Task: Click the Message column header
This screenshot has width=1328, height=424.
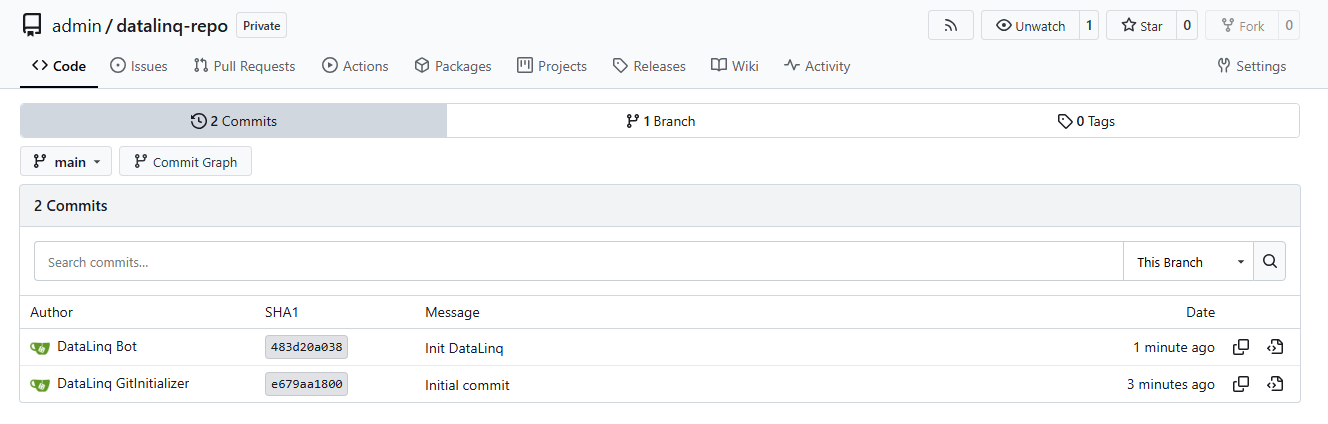Action: (452, 312)
